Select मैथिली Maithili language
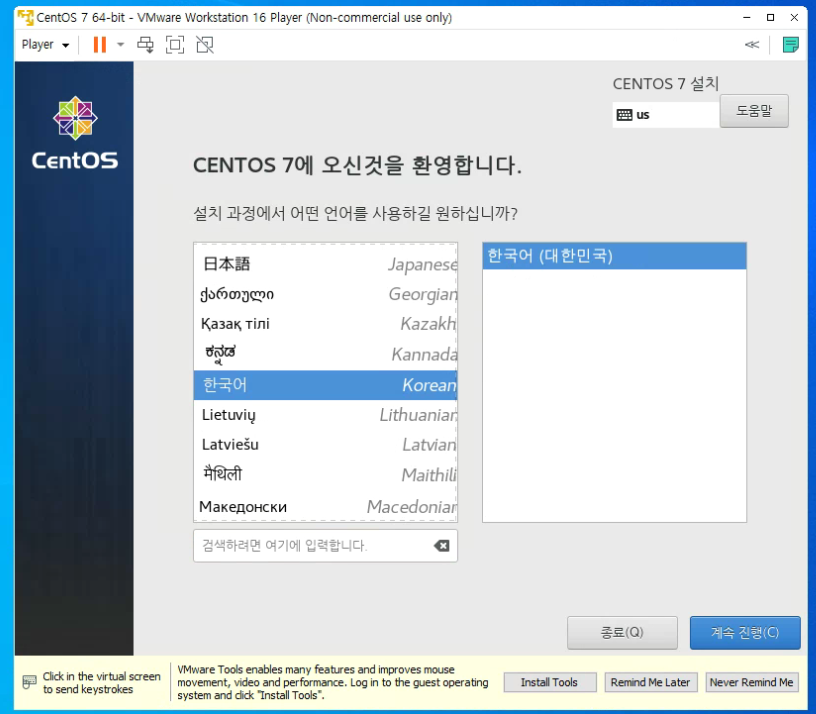Viewport: 816px width, 714px height. pyautogui.click(x=326, y=475)
